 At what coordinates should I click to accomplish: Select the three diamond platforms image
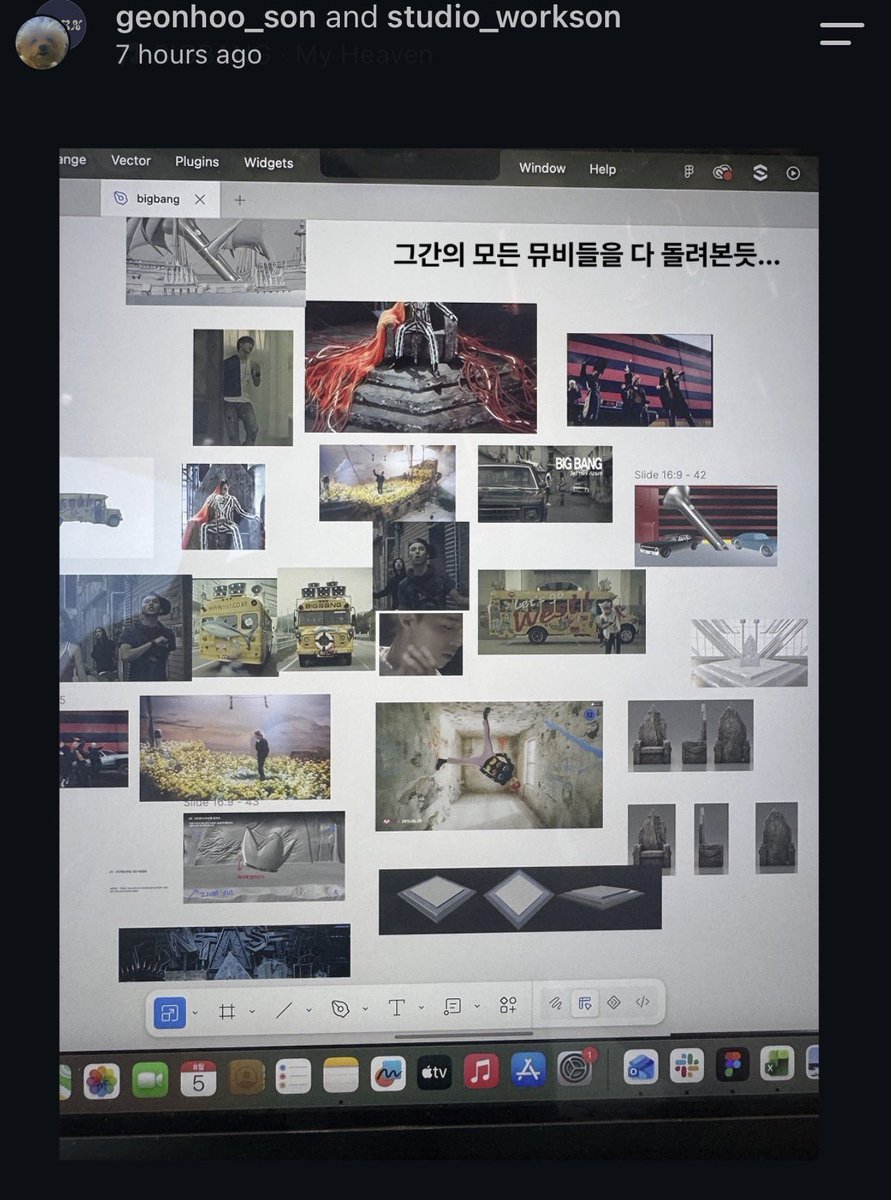coord(520,900)
